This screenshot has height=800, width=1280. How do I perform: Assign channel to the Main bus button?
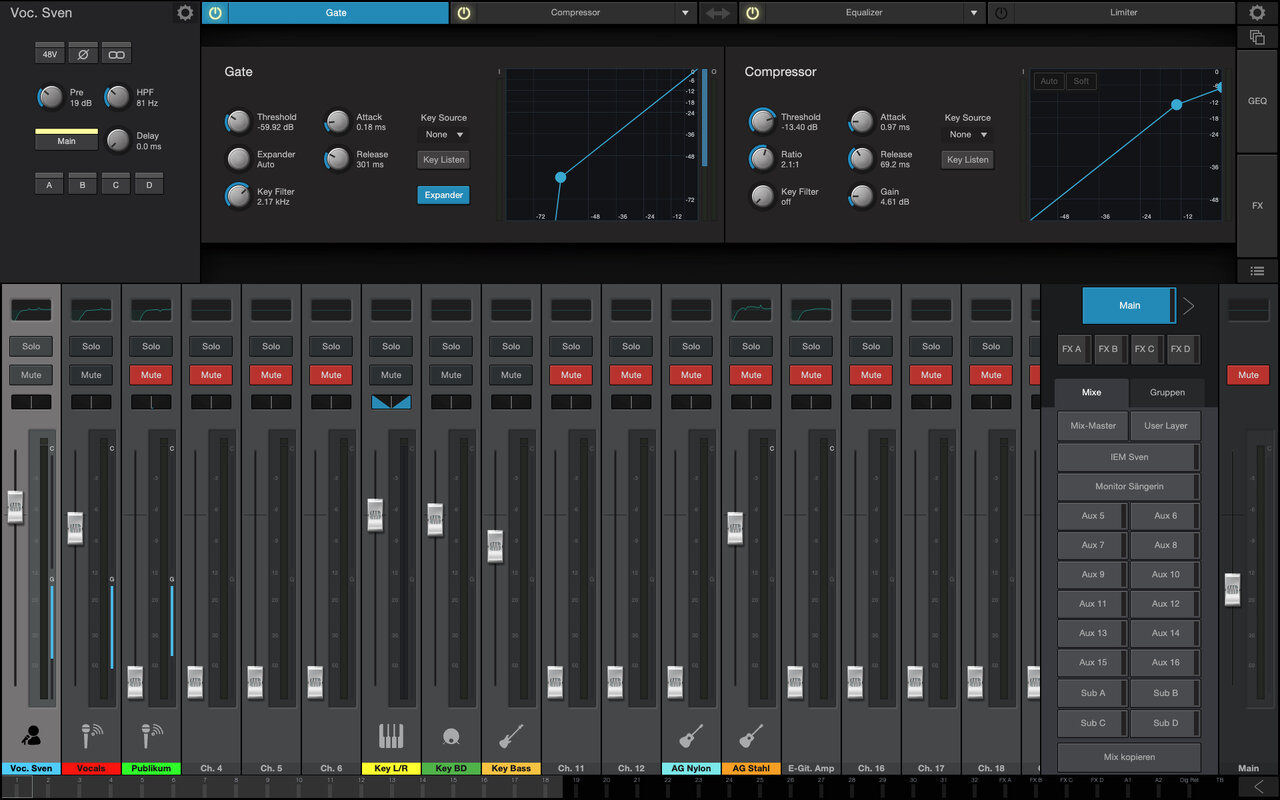point(66,139)
